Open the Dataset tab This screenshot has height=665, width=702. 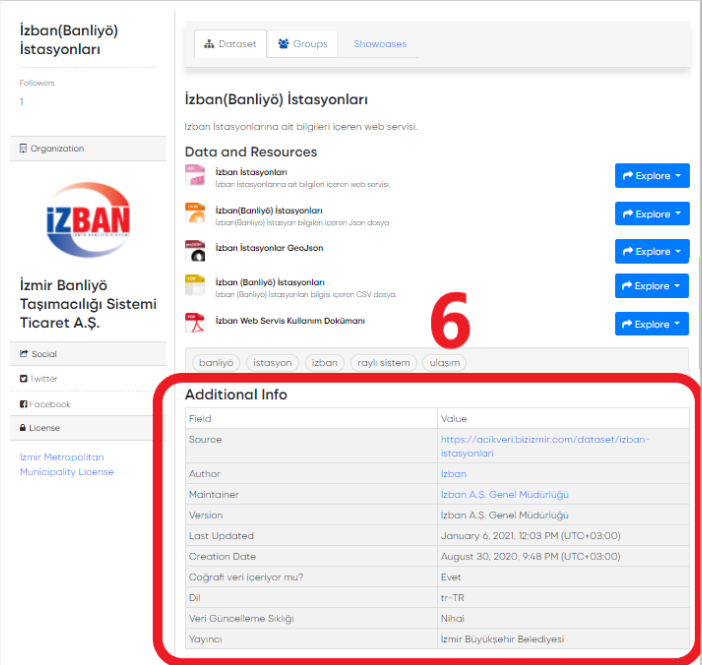click(229, 44)
